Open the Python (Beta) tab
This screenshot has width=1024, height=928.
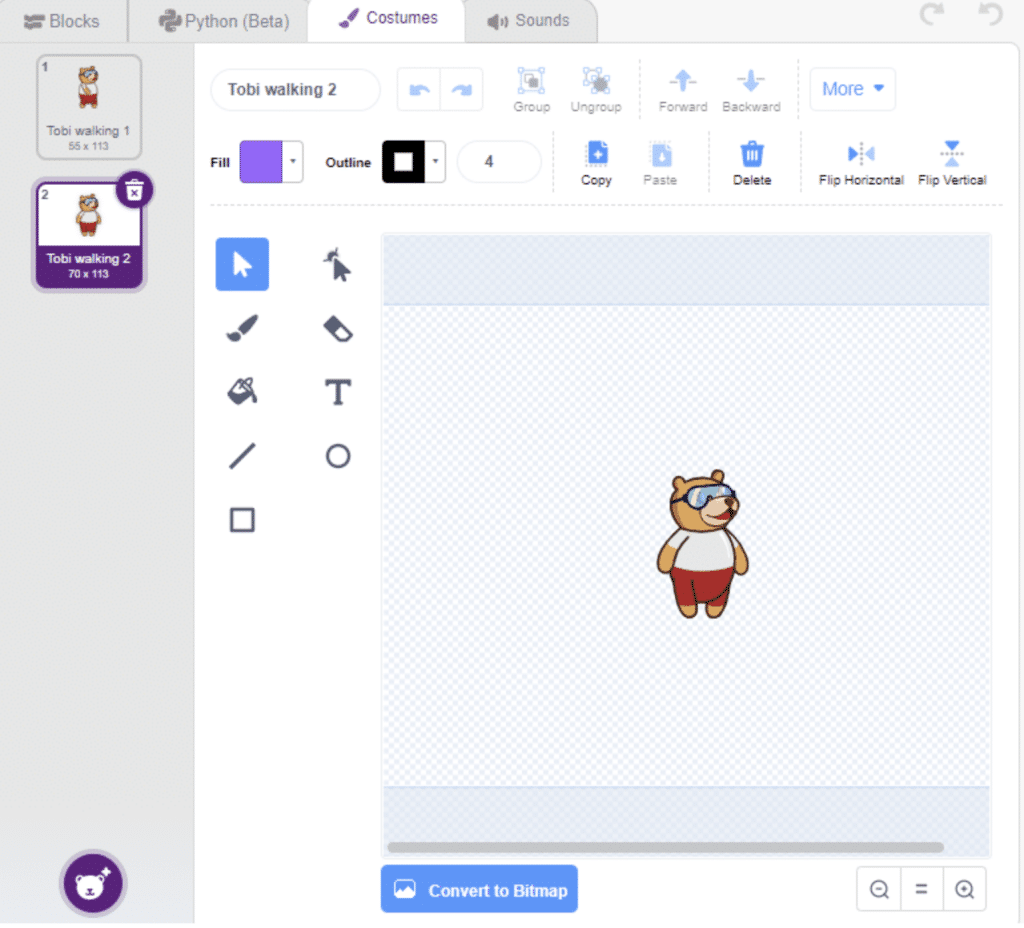tap(223, 21)
